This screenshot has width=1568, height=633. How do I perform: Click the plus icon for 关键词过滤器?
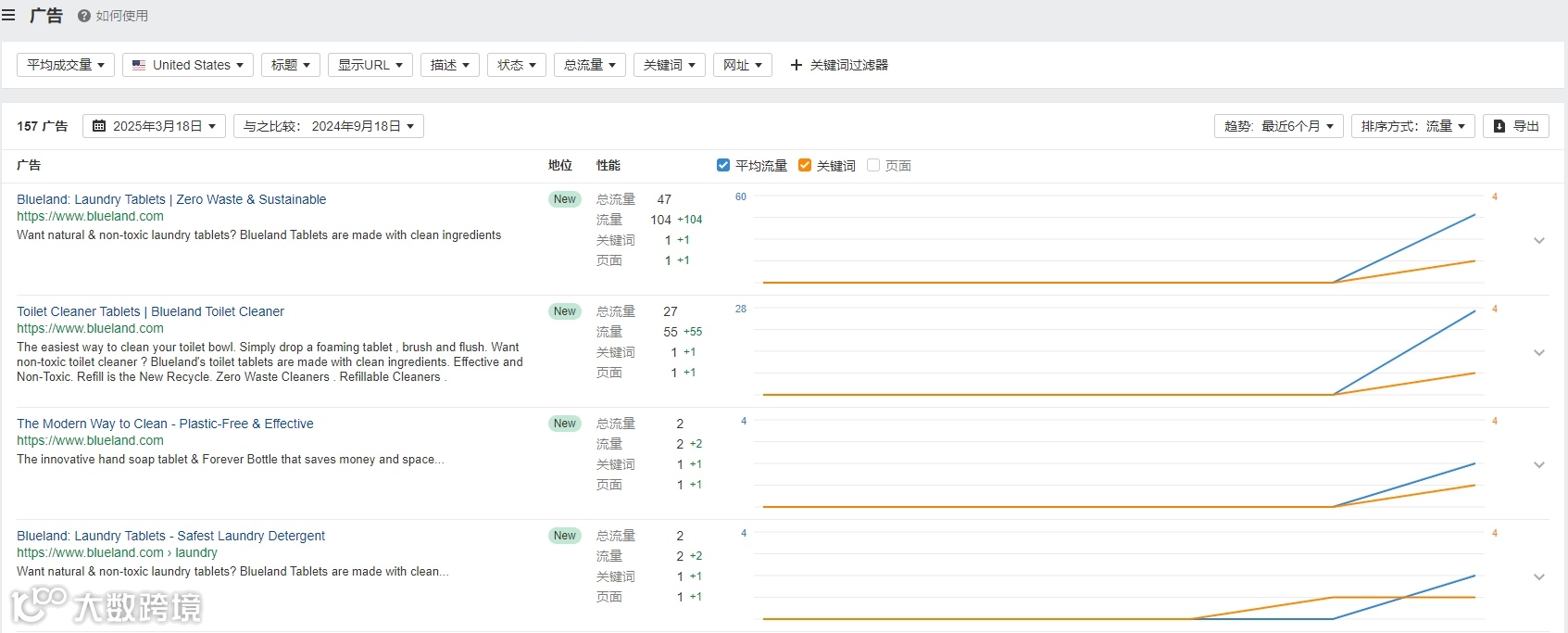[x=796, y=65]
